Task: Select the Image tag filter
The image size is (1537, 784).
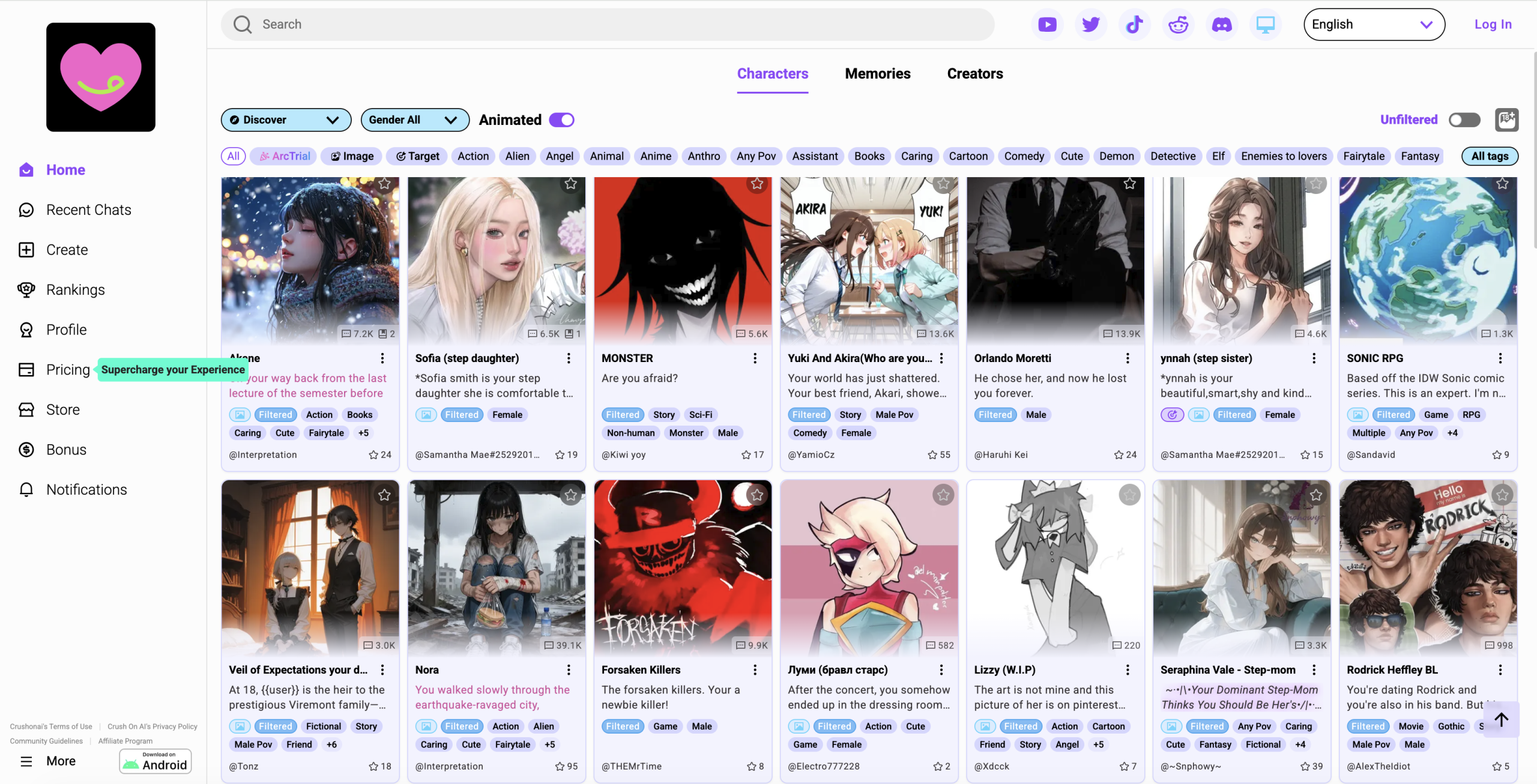Action: 353,157
